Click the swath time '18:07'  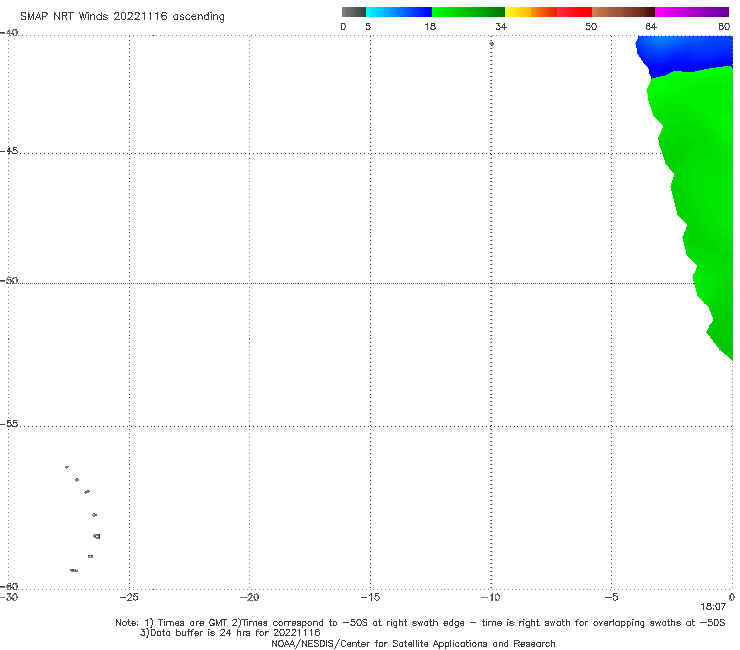pos(713,607)
